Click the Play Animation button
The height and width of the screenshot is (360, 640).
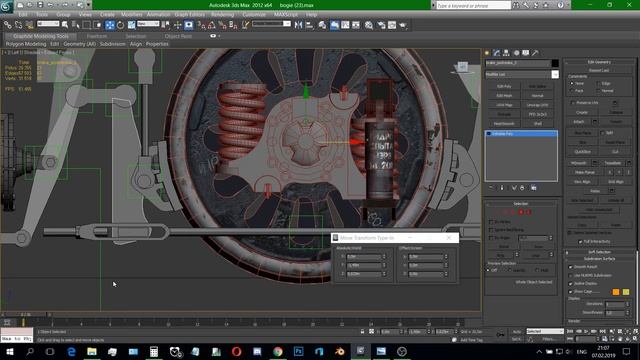point(586,331)
